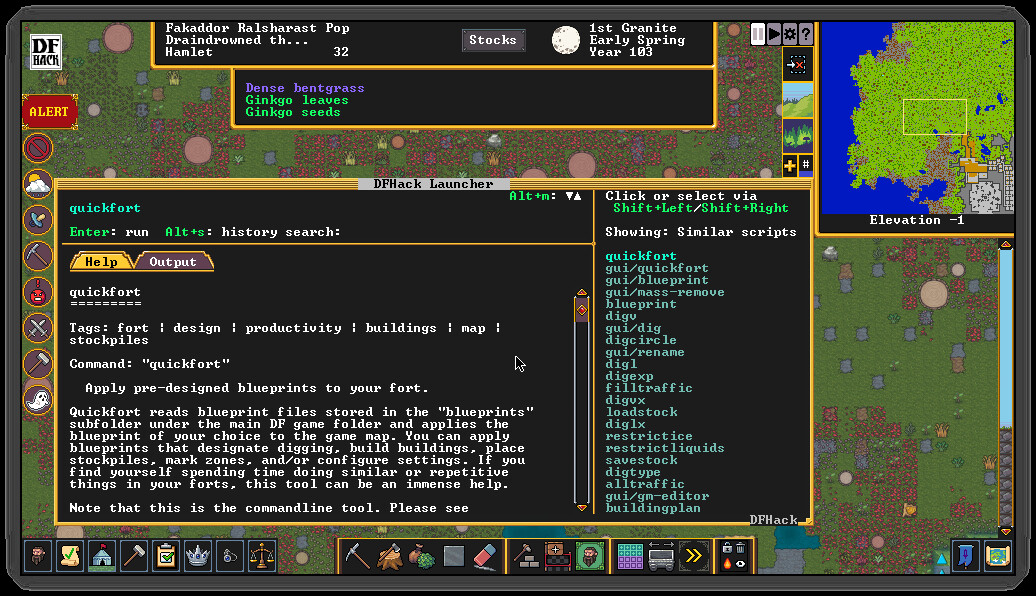Screen dimensions: 1036x596
Task: Toggle the ALERT banner
Action: [x=49, y=112]
